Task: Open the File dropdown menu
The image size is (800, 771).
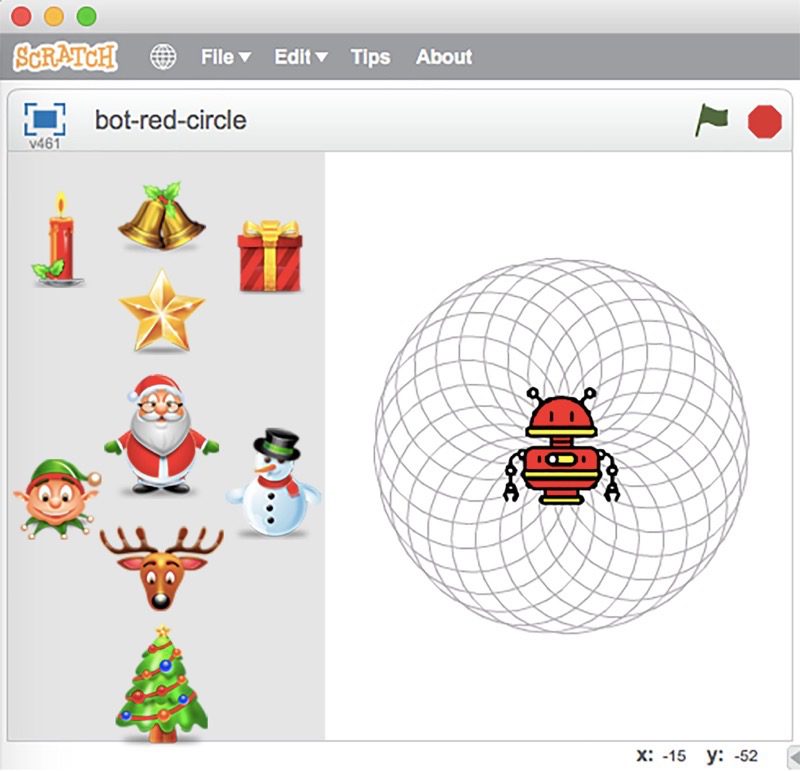Action: click(225, 57)
